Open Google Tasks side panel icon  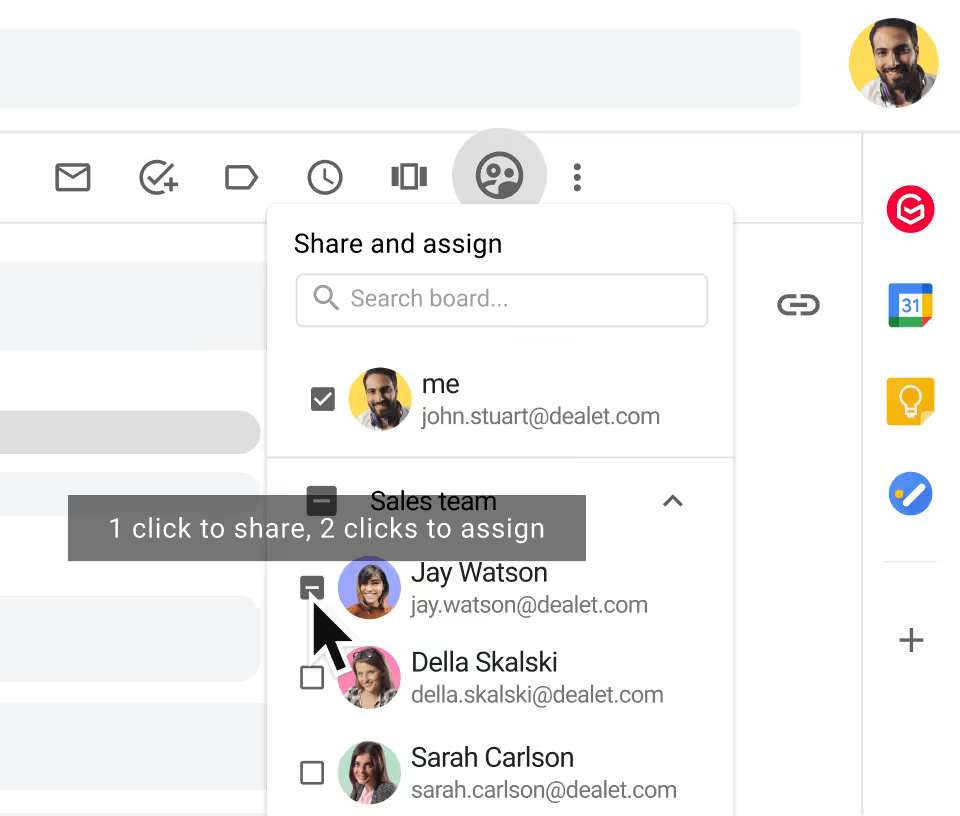(x=910, y=493)
